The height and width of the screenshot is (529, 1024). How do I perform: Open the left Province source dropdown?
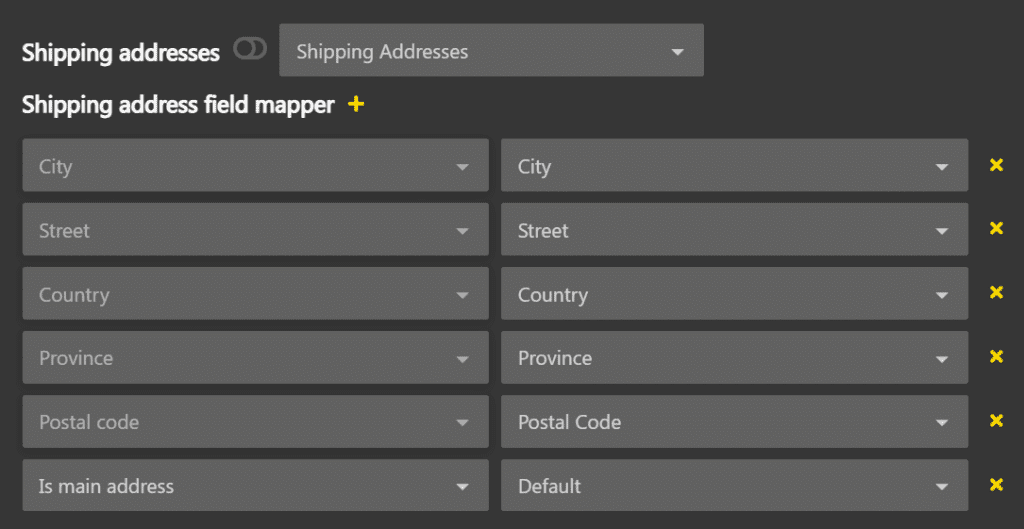coord(255,358)
